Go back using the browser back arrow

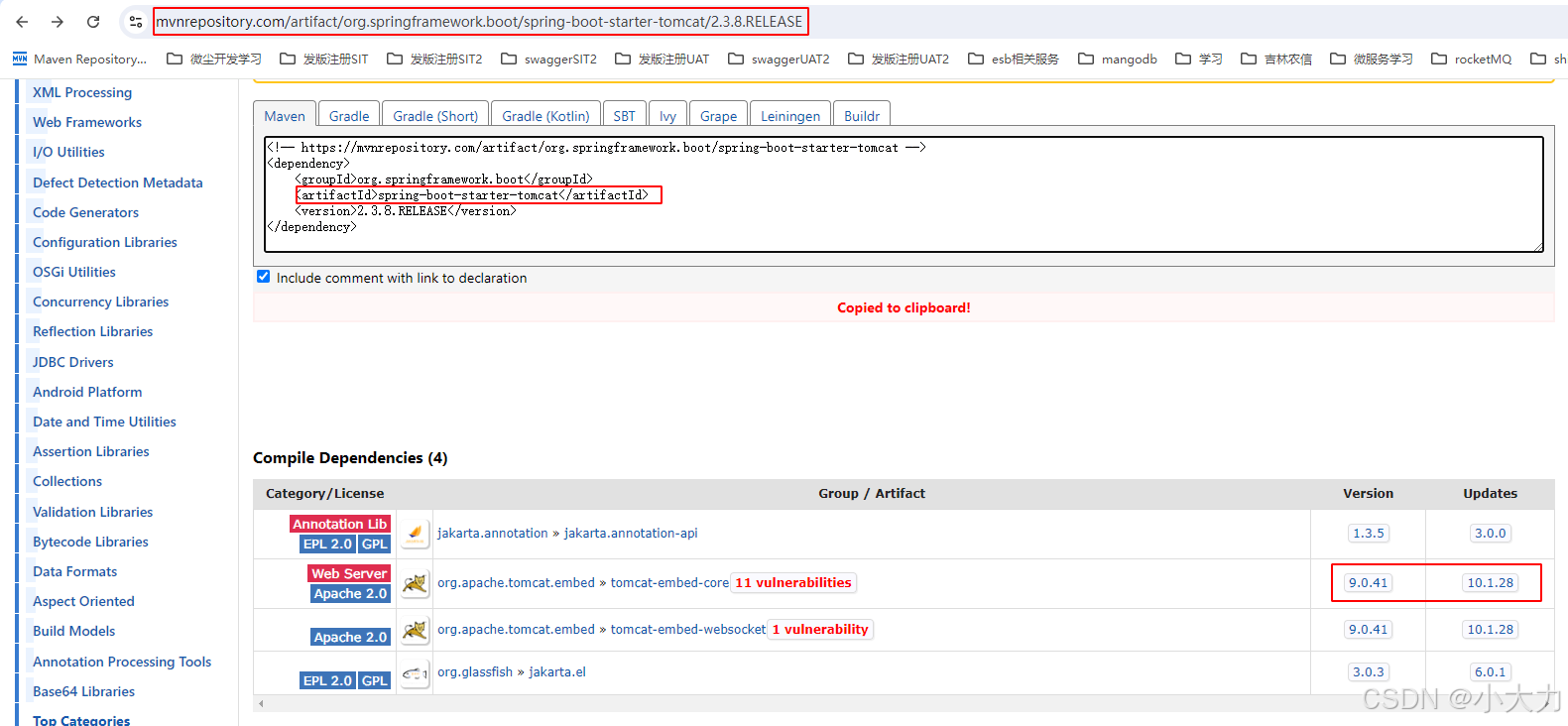pos(22,21)
